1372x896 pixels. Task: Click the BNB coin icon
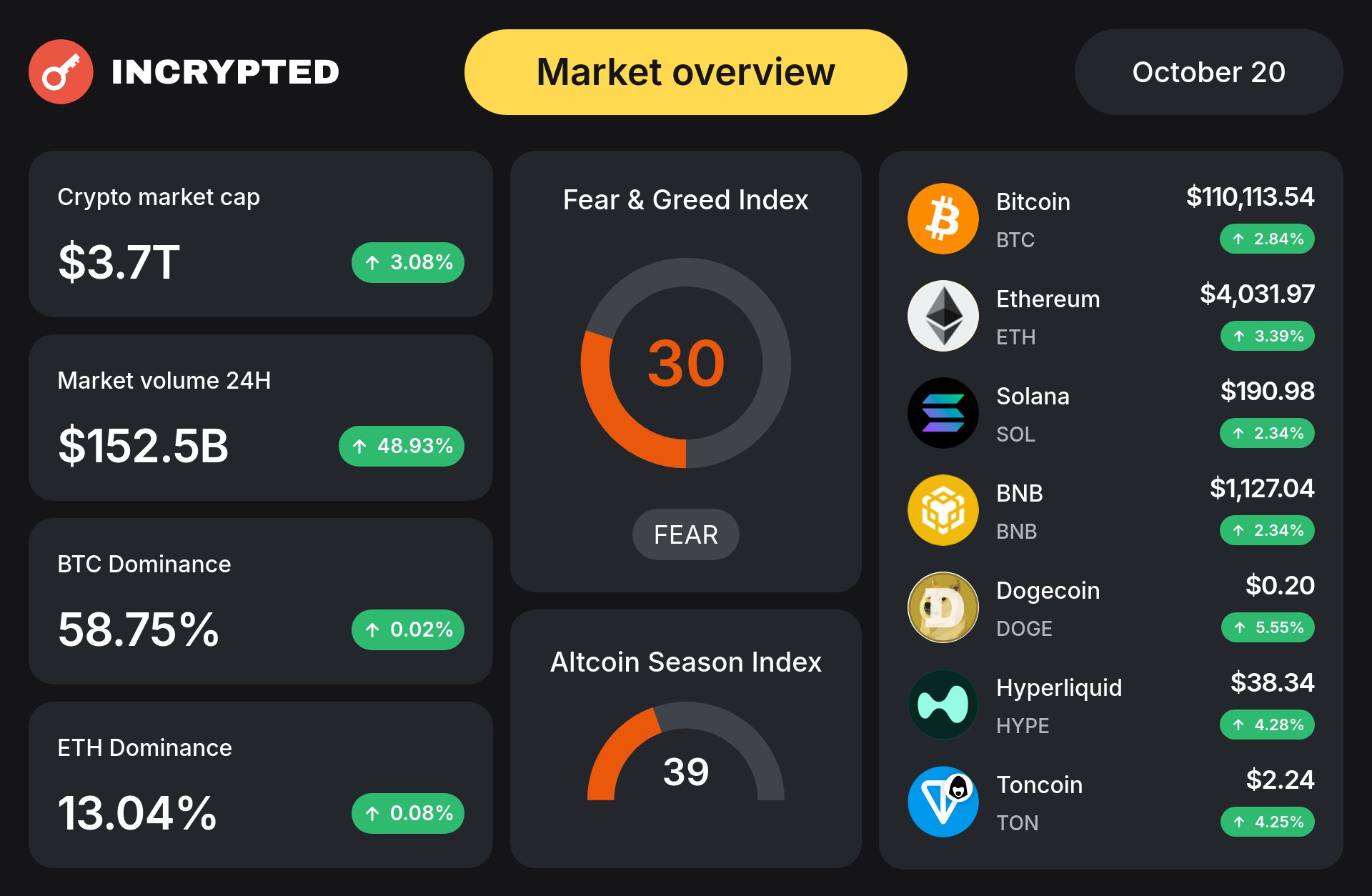(x=943, y=510)
